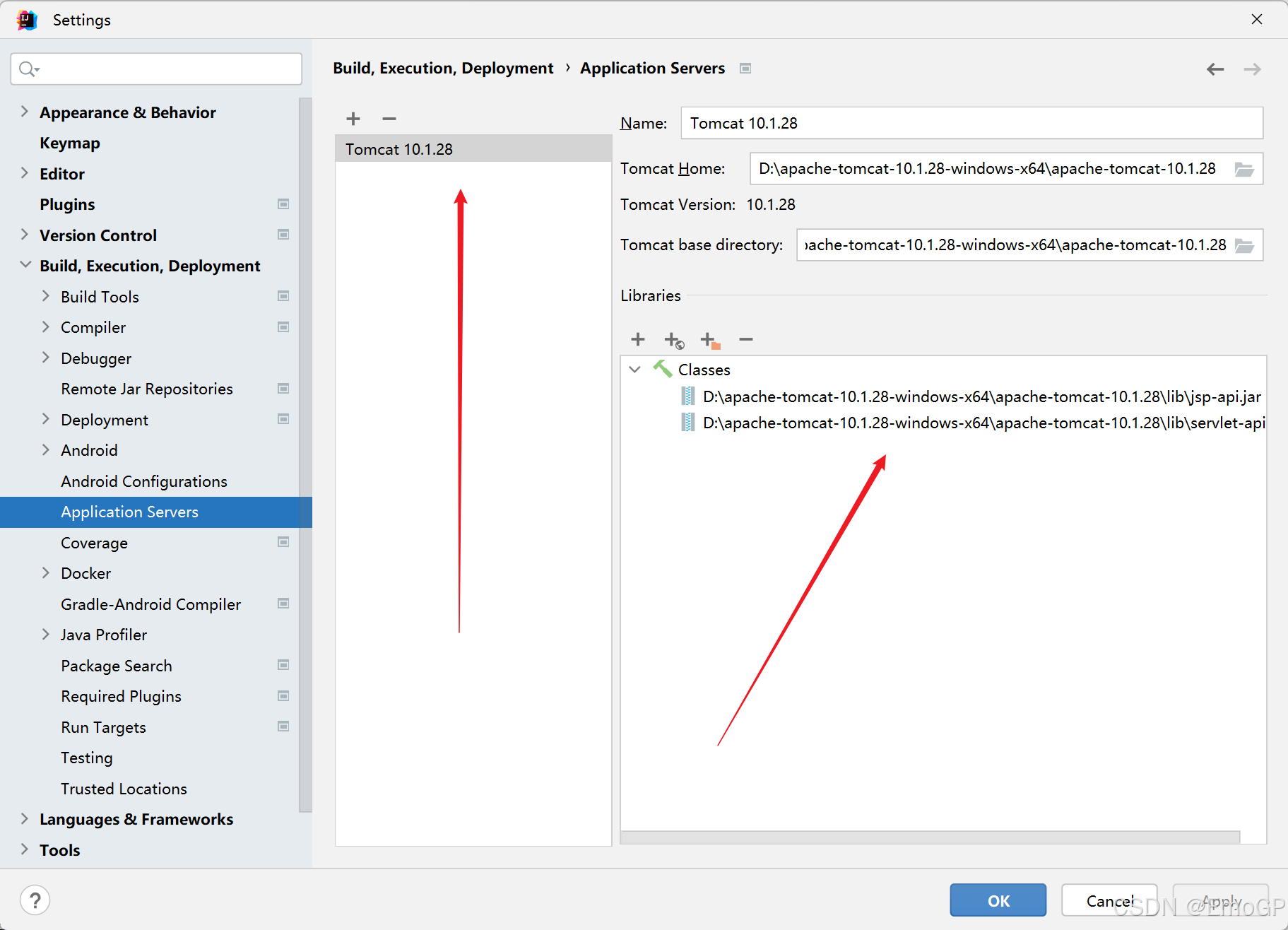The image size is (1288, 930).
Task: Open Plugins settings page
Action: (67, 204)
